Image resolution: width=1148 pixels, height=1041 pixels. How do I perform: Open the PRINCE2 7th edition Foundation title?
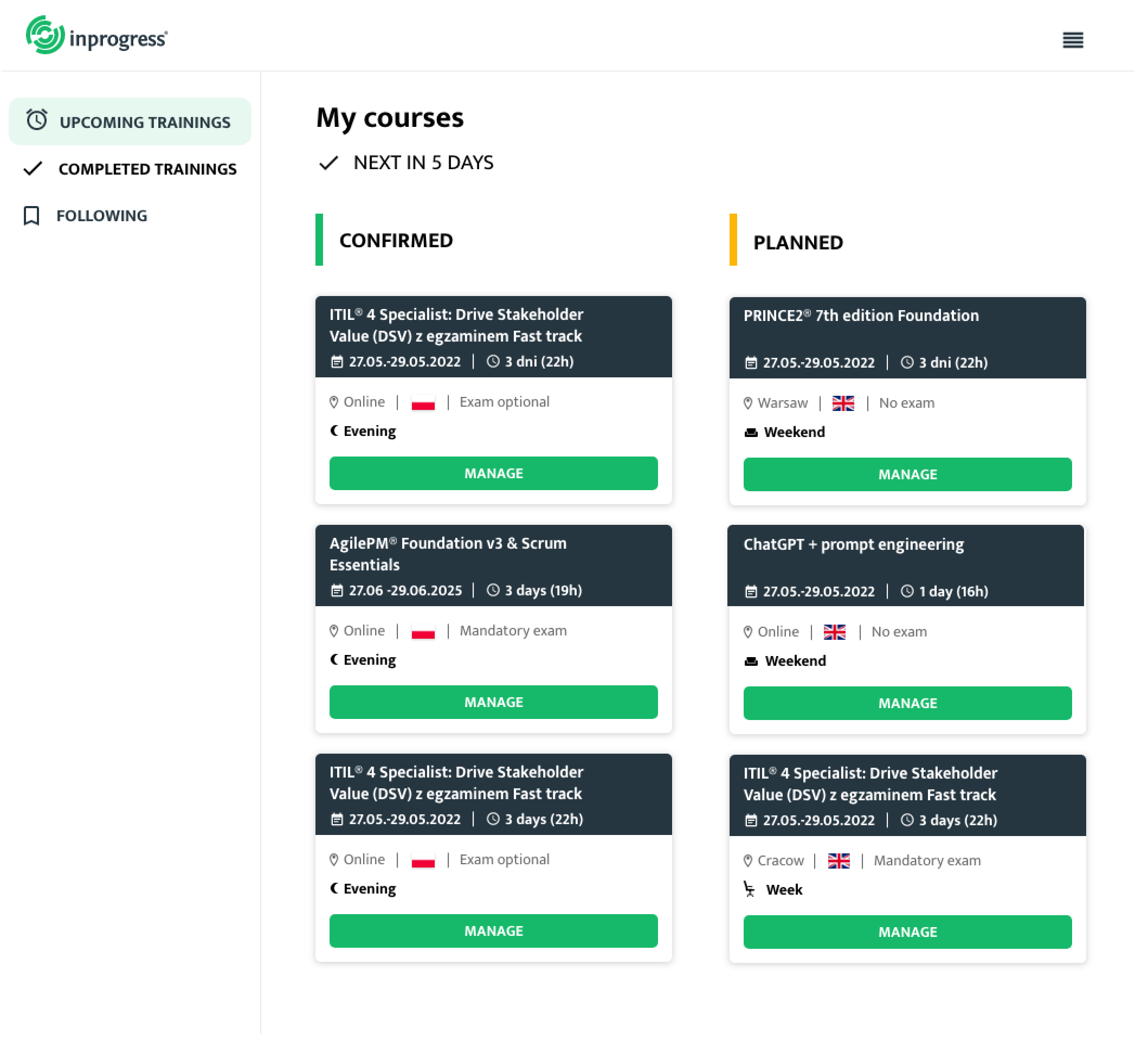(x=861, y=316)
